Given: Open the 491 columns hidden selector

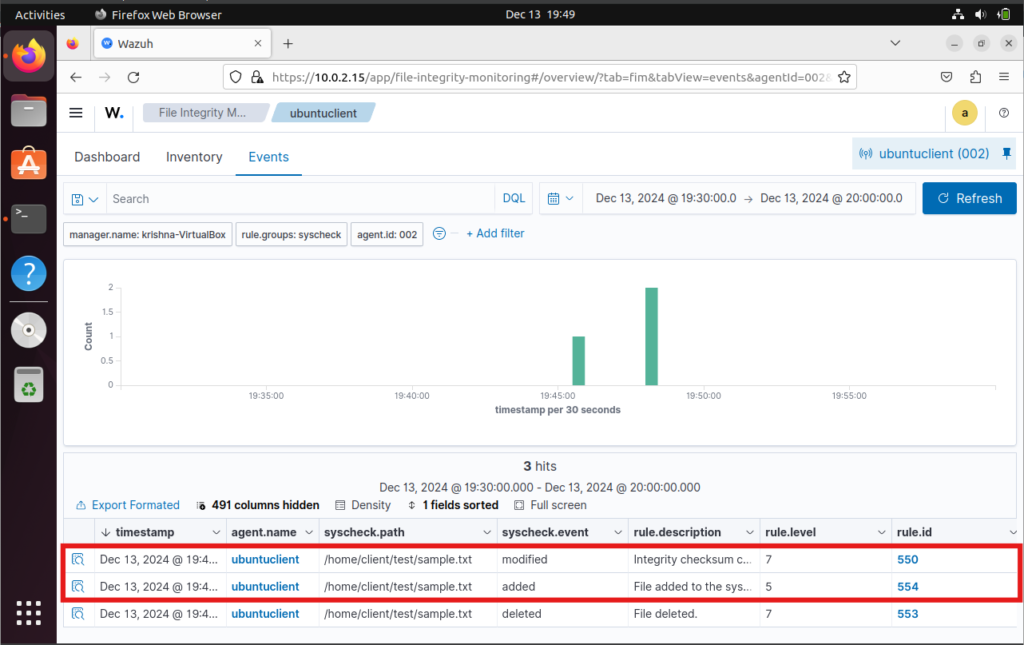Looking at the screenshot, I should coord(257,505).
